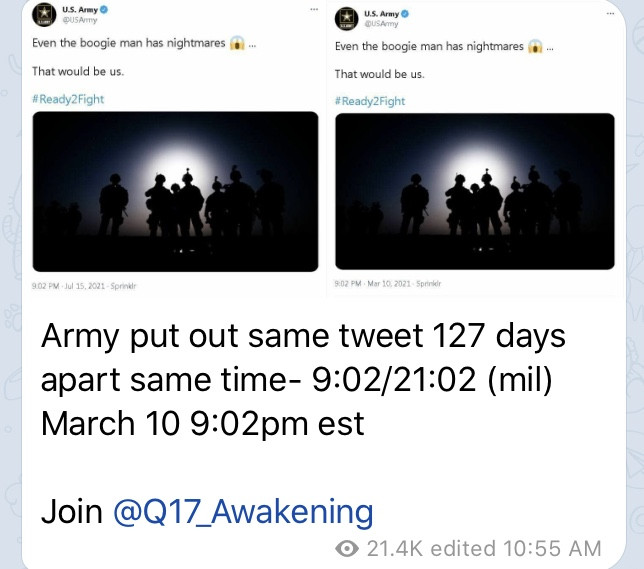
Task: Click the scream emoji in left tweet
Action: click(237, 45)
